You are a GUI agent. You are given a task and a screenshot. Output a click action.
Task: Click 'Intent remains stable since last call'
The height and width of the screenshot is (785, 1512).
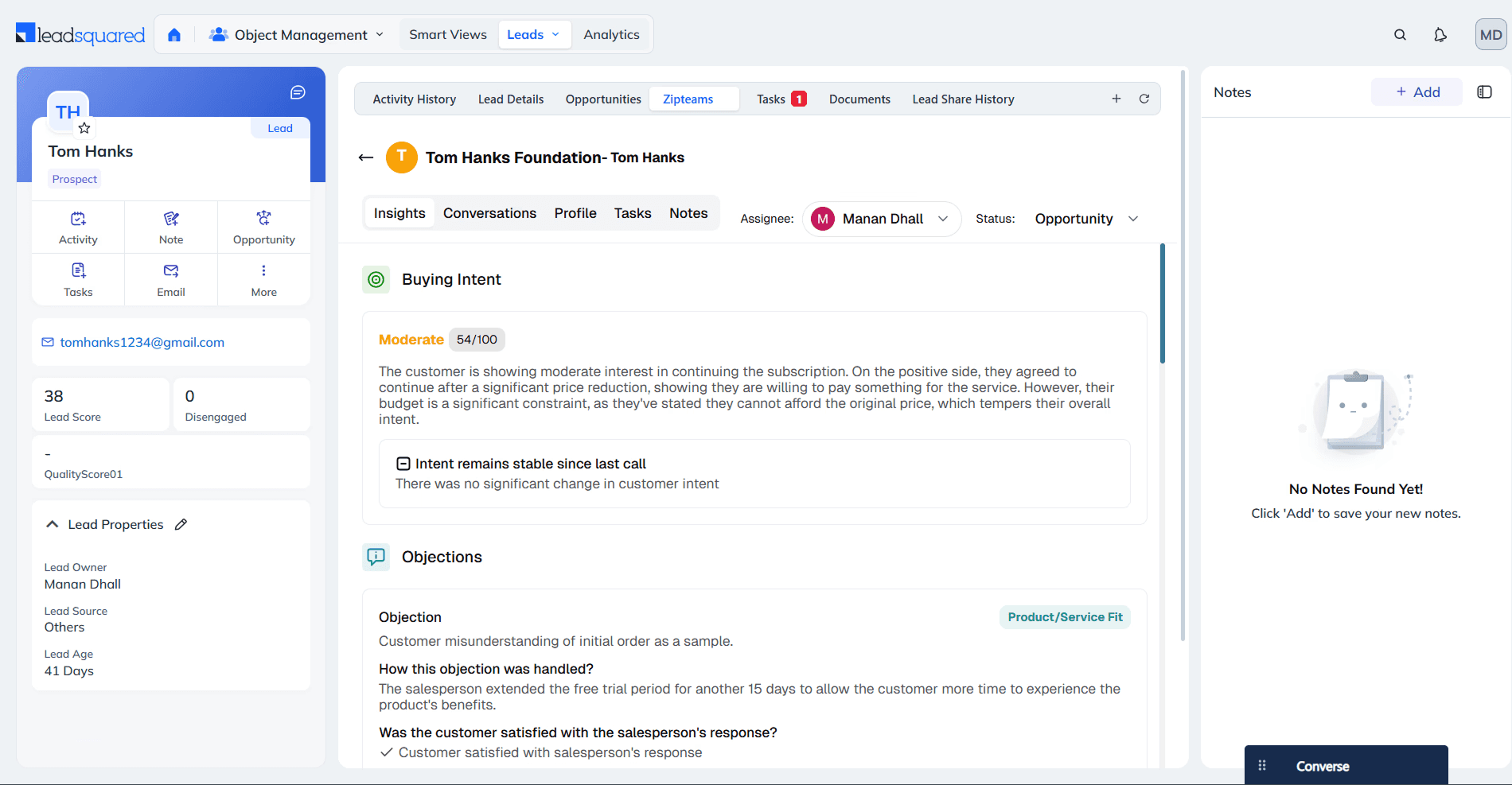click(530, 464)
